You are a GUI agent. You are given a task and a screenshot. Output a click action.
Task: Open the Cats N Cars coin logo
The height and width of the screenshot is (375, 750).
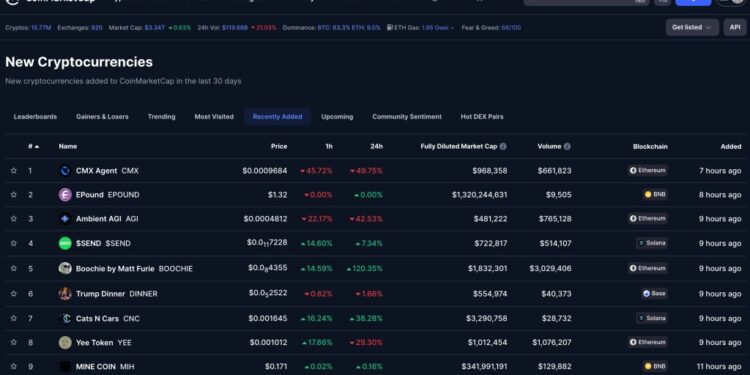tap(65, 318)
